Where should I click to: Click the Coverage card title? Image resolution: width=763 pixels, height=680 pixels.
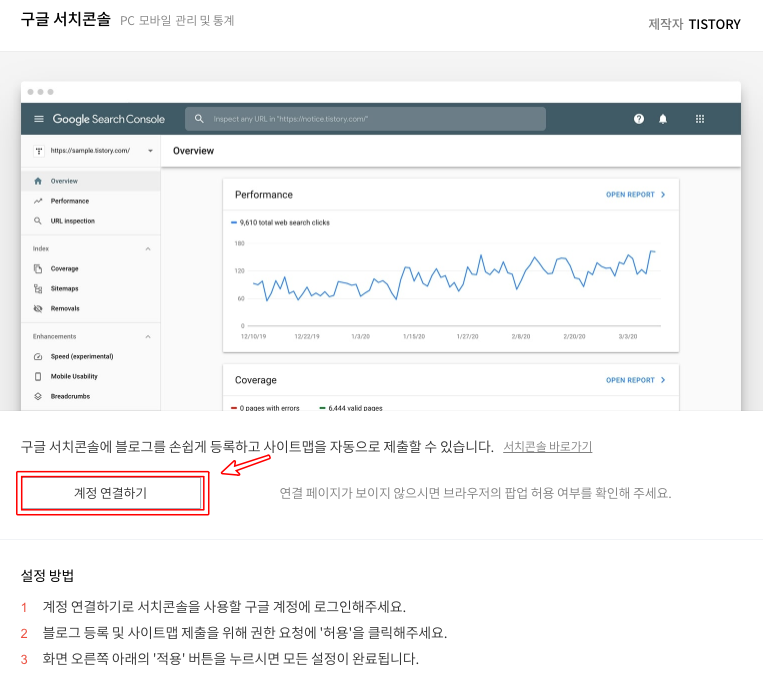click(x=255, y=380)
